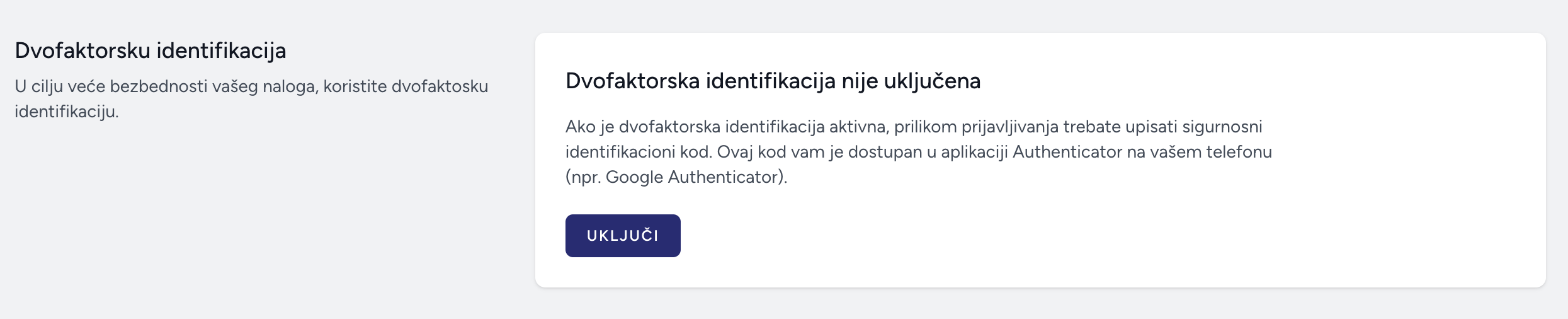Click the phrase 'koristite dvofaktosku' on the left

pos(406,86)
